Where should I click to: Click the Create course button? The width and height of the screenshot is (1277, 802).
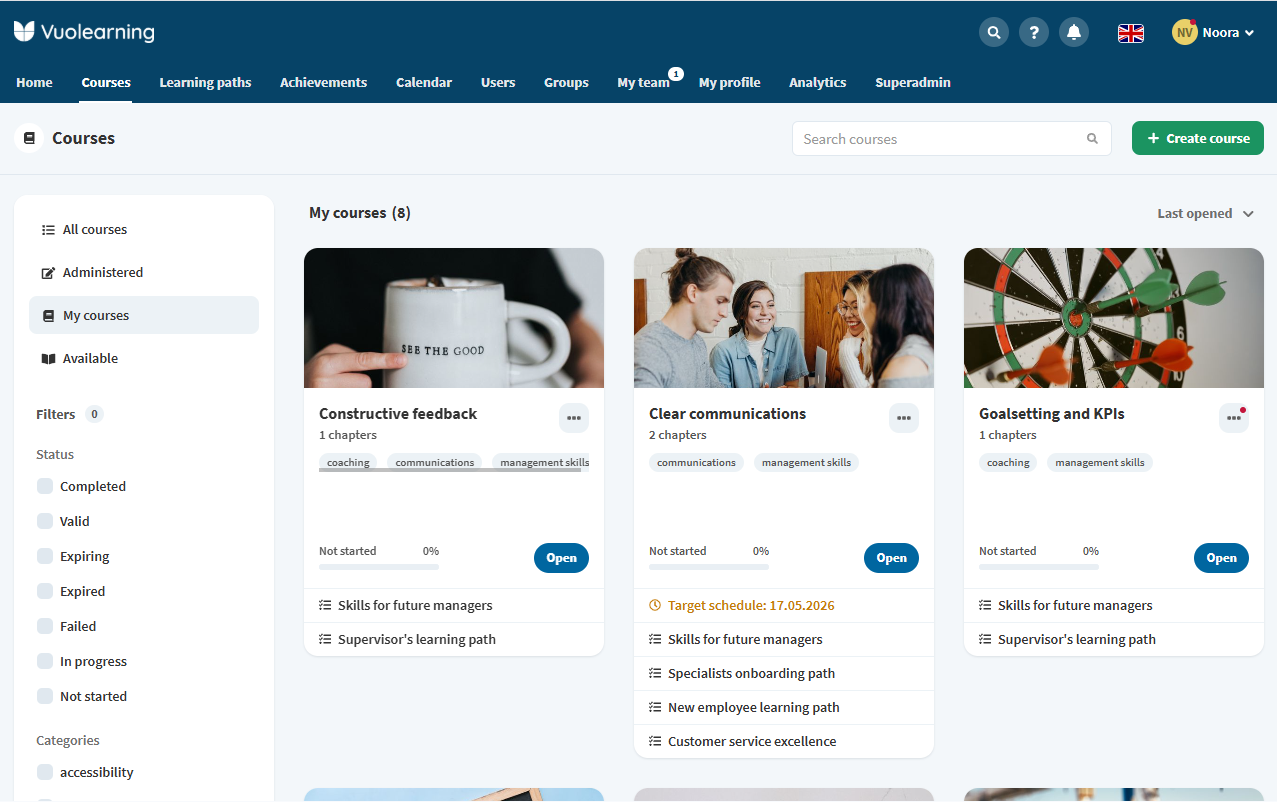tap(1198, 138)
